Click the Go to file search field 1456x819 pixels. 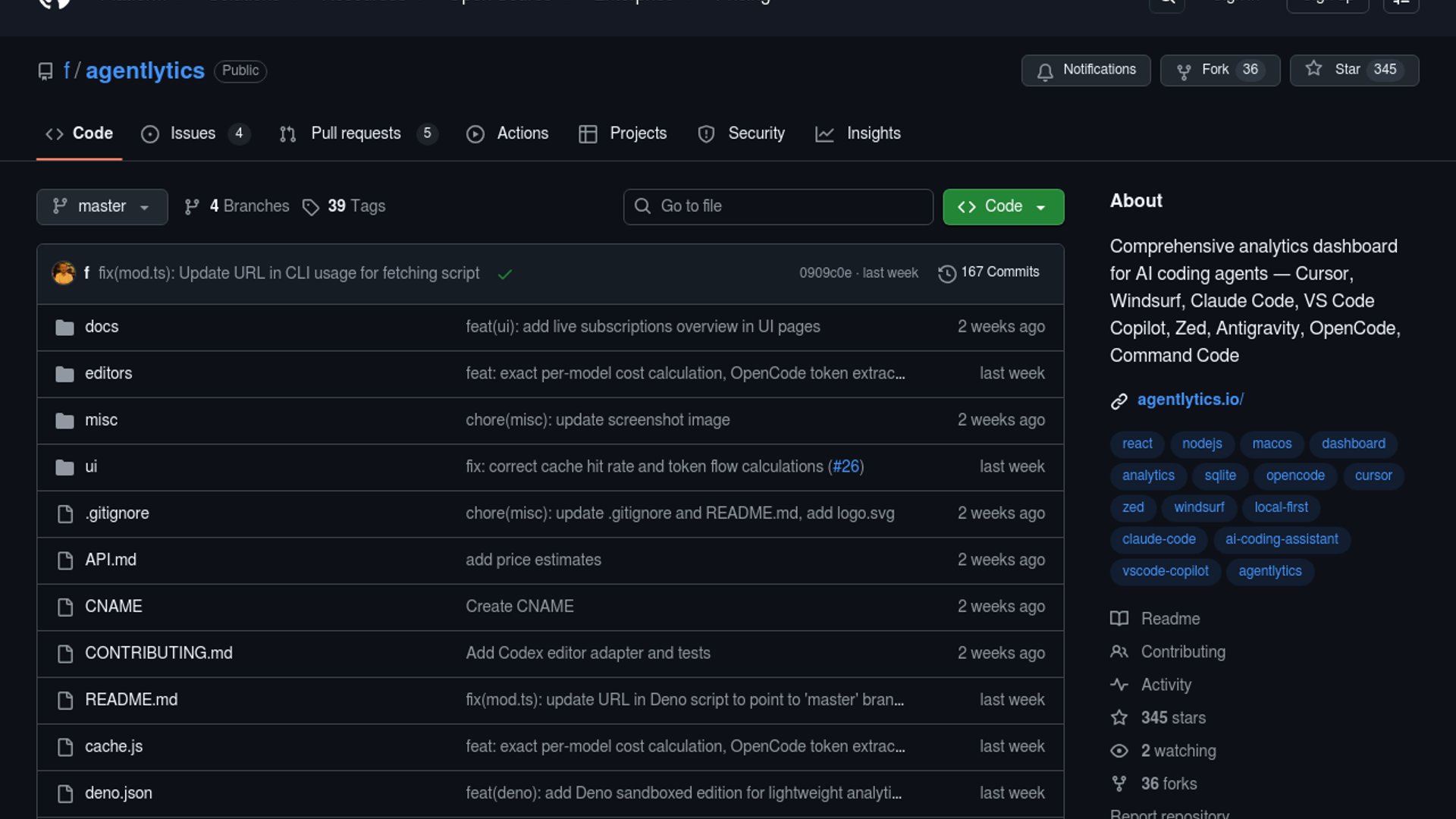point(778,207)
